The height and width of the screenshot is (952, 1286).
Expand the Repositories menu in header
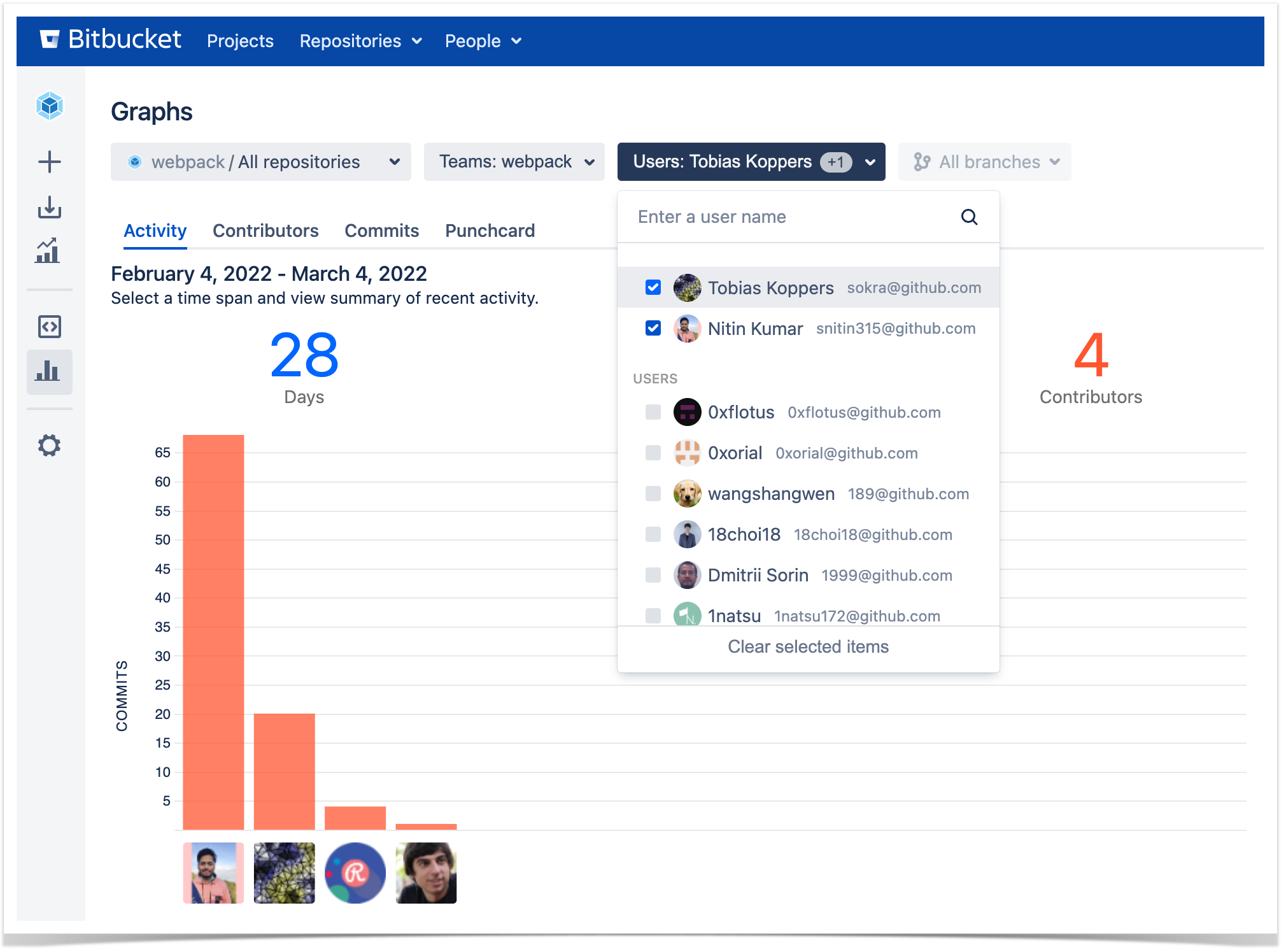click(x=361, y=41)
